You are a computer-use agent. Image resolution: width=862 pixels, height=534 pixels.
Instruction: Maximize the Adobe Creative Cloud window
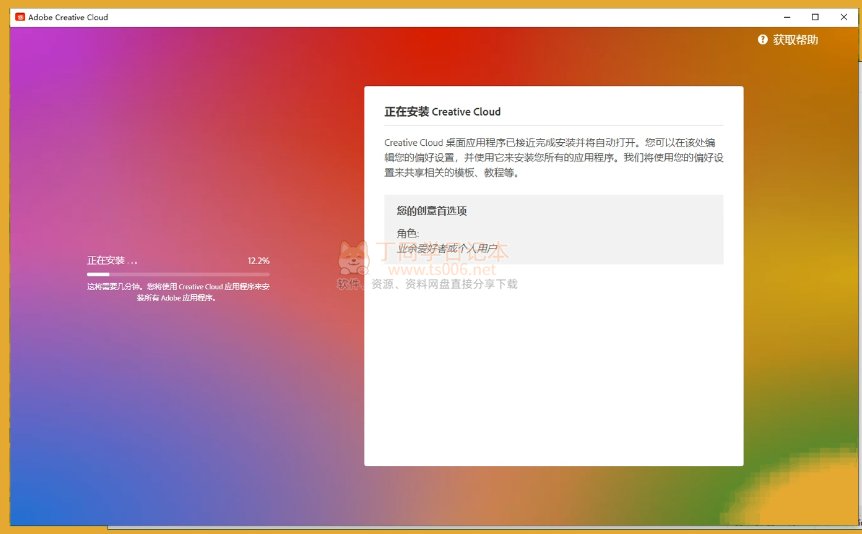click(x=815, y=17)
